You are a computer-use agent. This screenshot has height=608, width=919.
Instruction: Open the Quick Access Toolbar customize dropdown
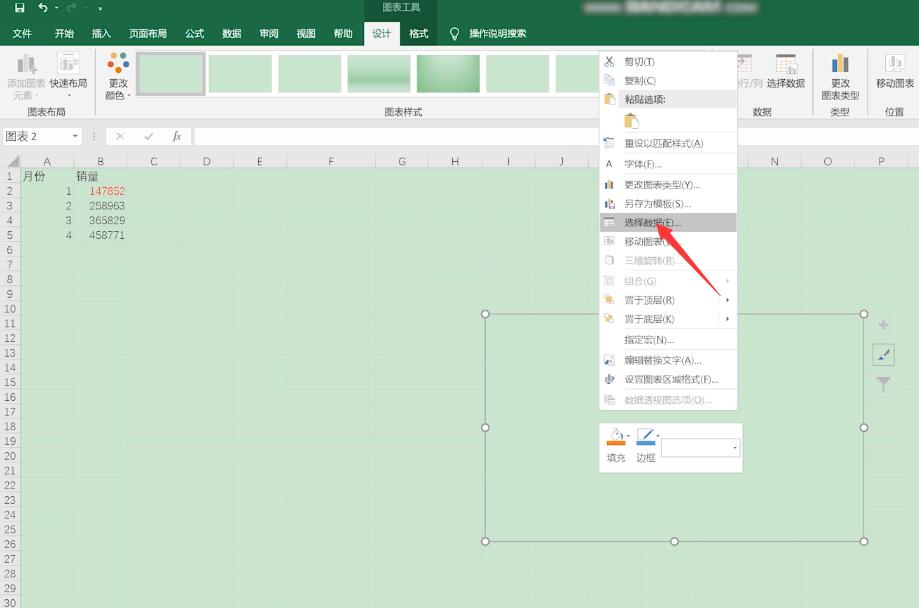tap(100, 8)
